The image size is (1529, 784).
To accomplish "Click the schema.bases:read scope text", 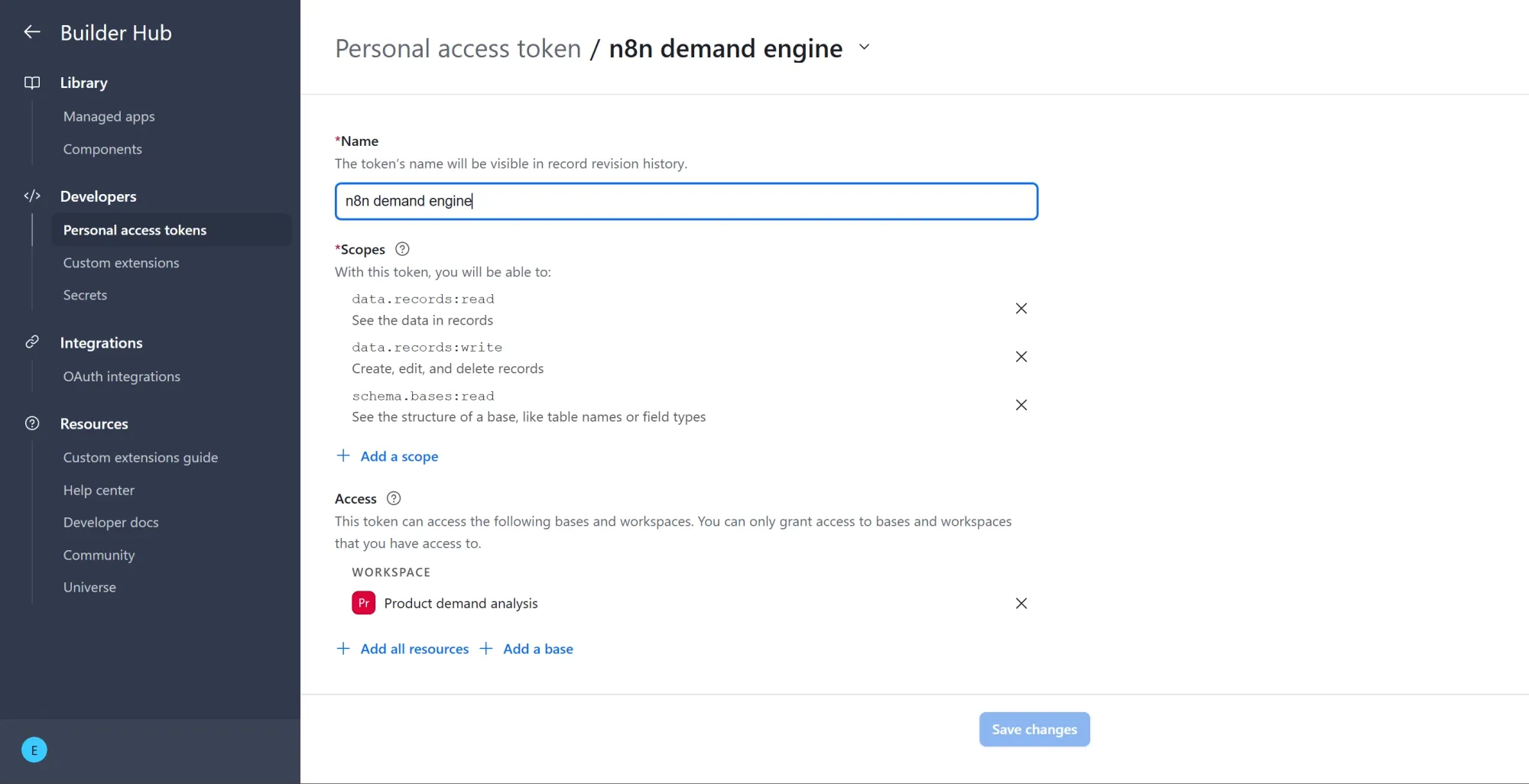I will coord(423,396).
